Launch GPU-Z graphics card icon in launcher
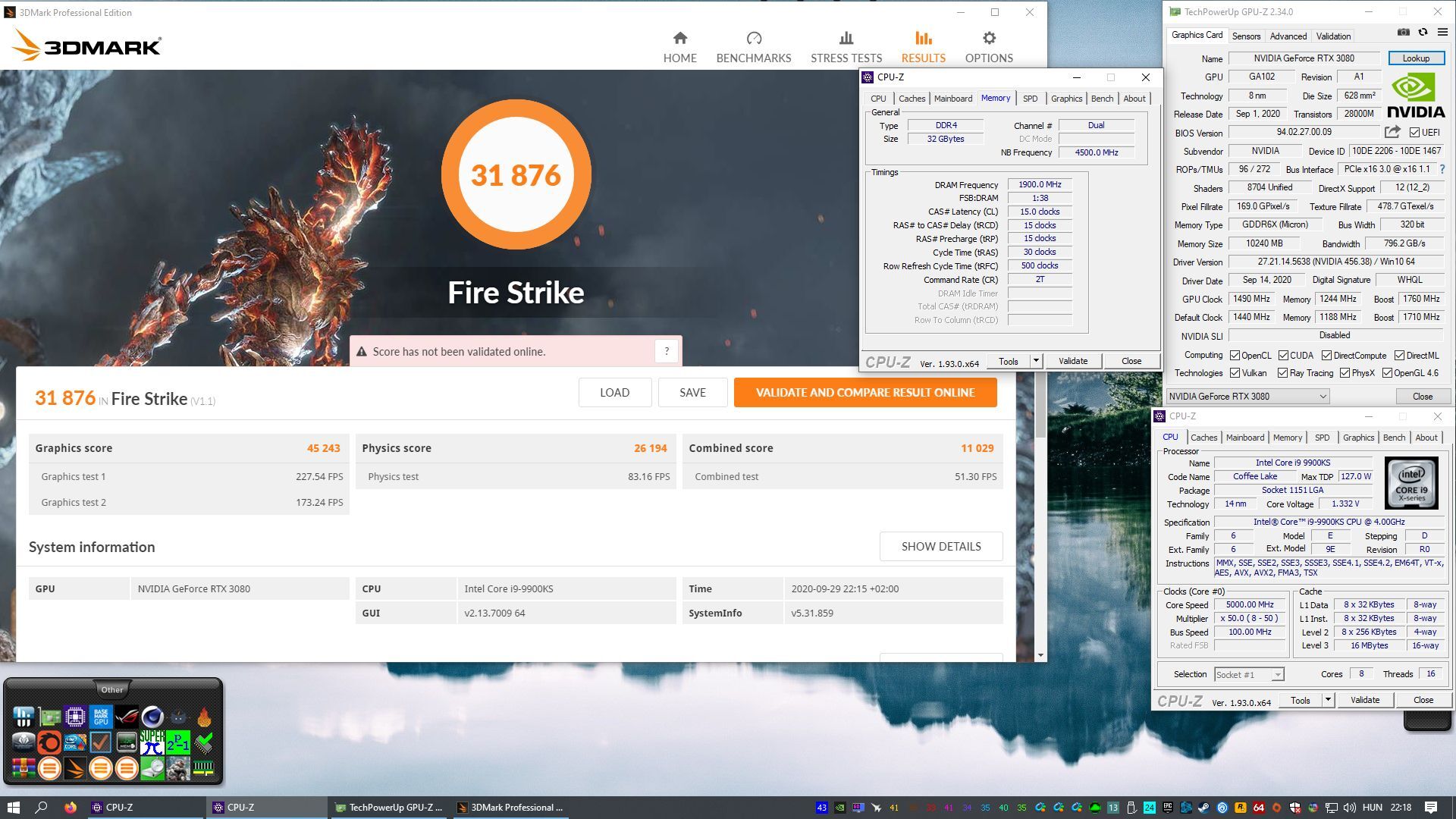1456x819 pixels. 49,717
